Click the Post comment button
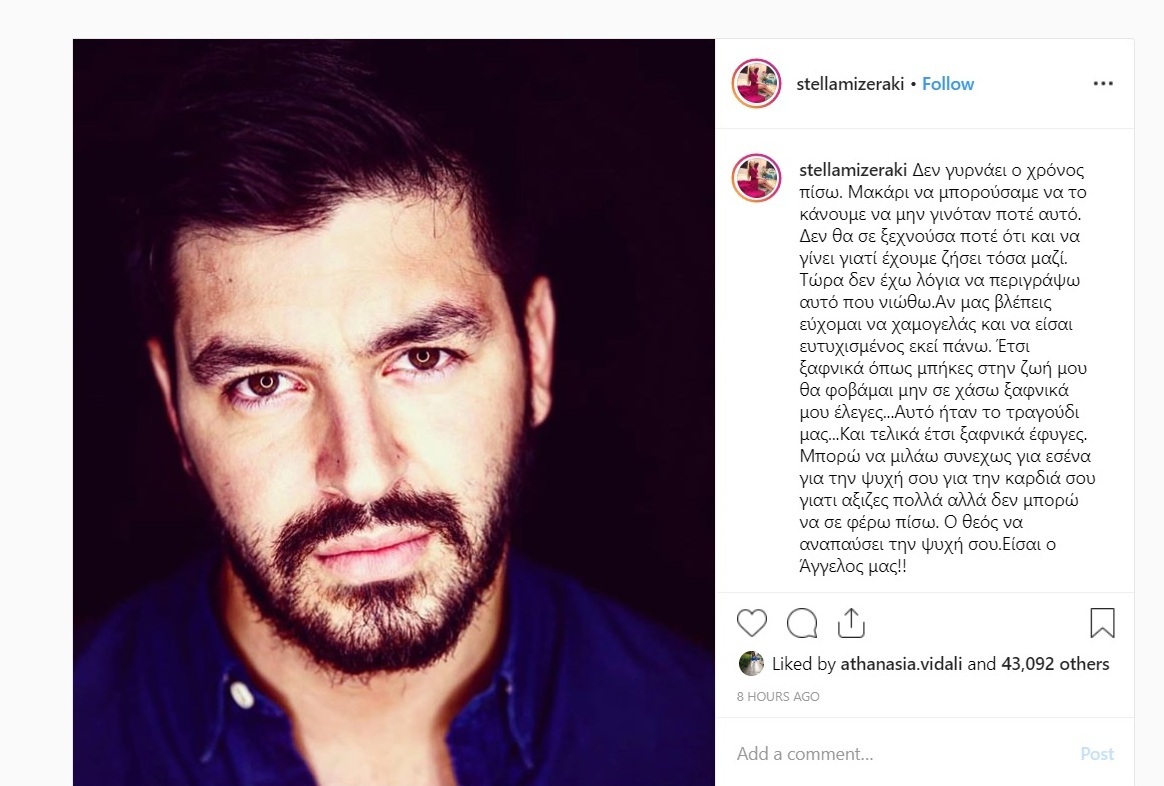The width and height of the screenshot is (1164, 786). tap(1097, 754)
